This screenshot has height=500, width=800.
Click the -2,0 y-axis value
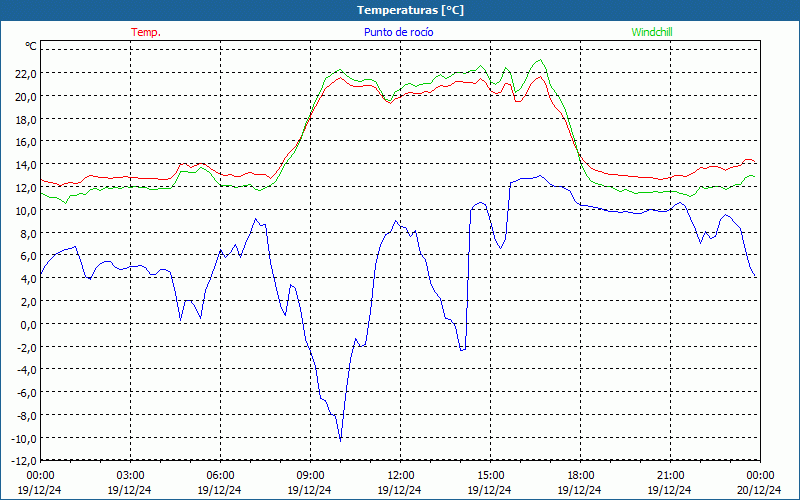(x=27, y=347)
